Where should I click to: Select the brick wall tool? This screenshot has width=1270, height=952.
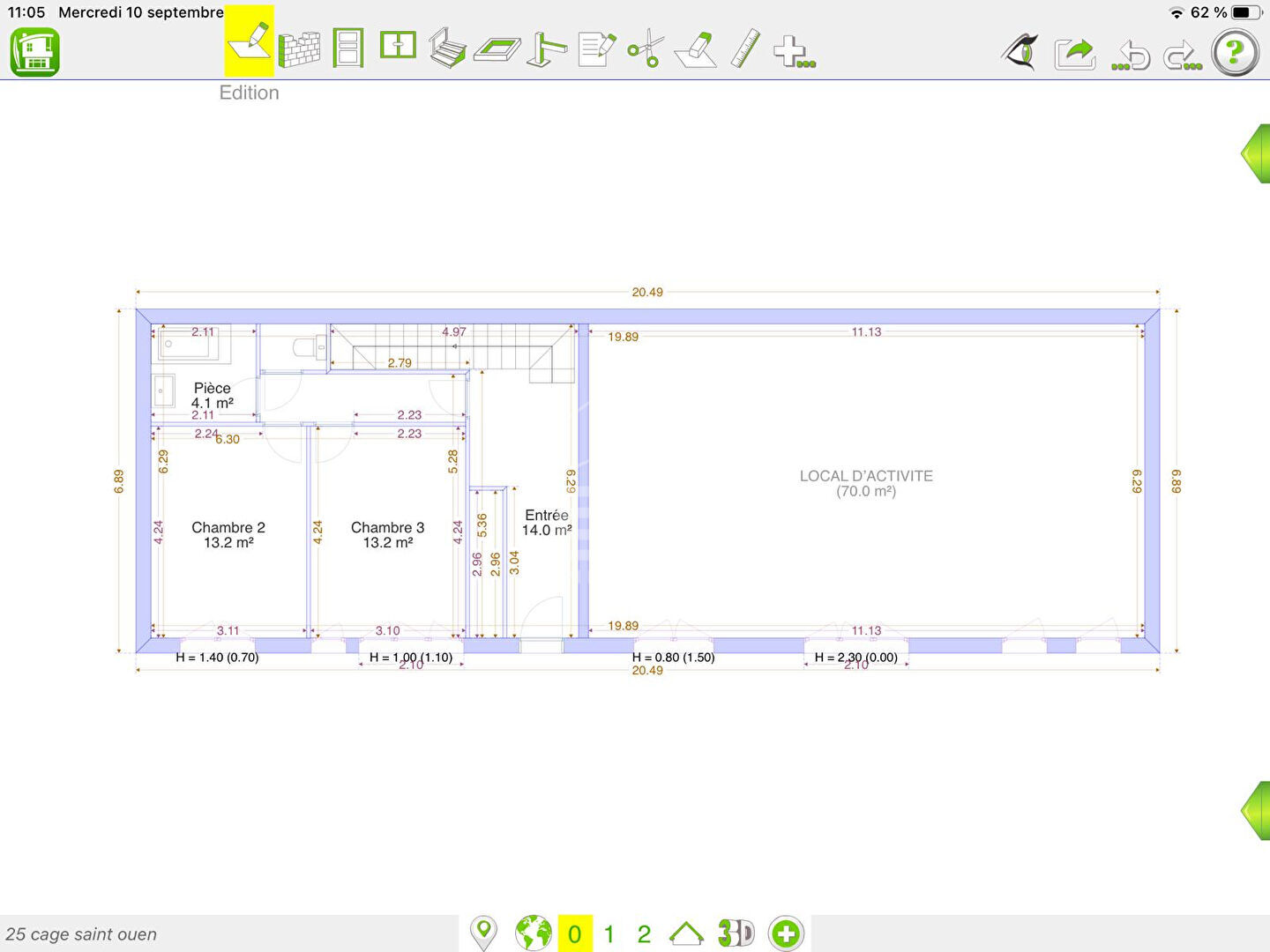(x=300, y=49)
